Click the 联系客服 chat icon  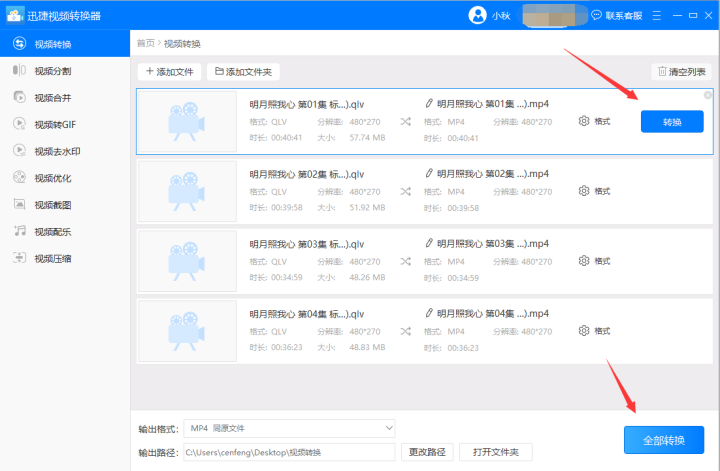pyautogui.click(x=596, y=15)
